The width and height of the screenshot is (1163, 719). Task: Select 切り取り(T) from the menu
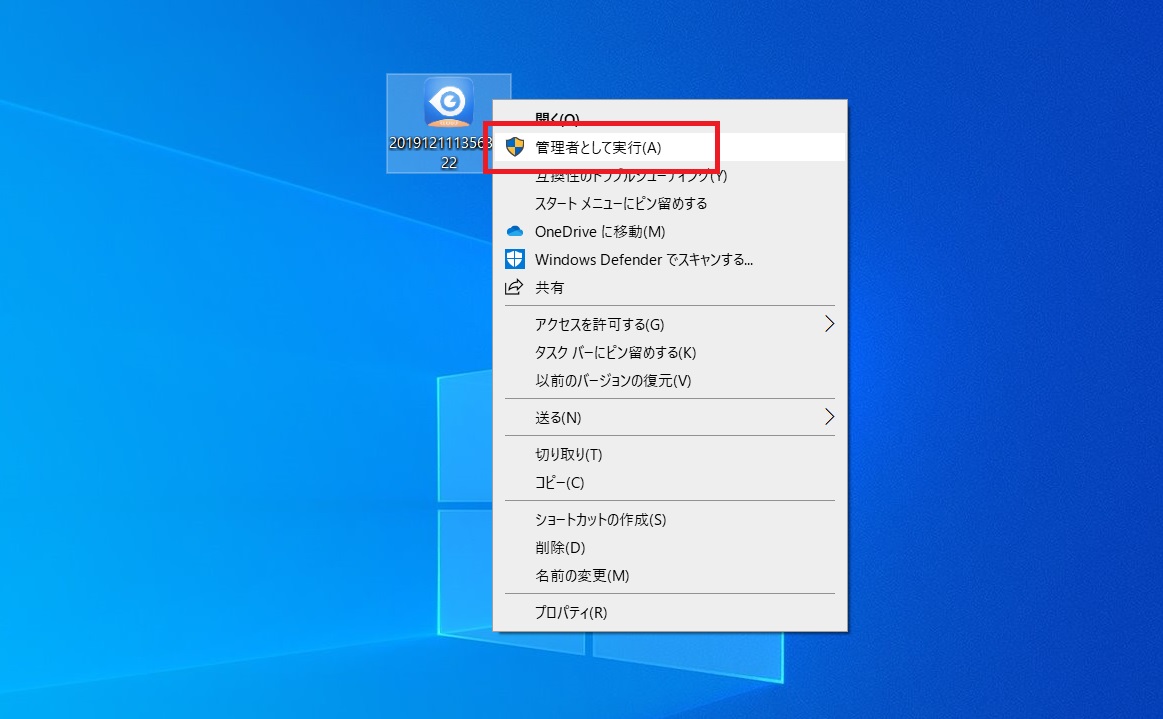coord(669,454)
